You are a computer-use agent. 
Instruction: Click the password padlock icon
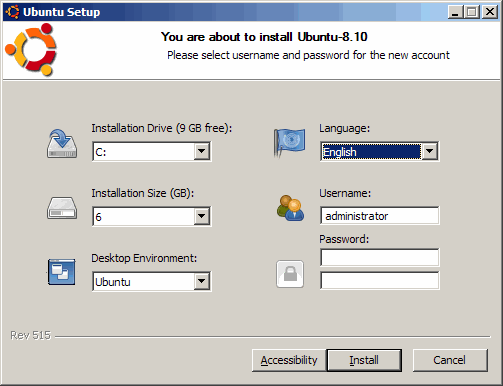pos(290,274)
